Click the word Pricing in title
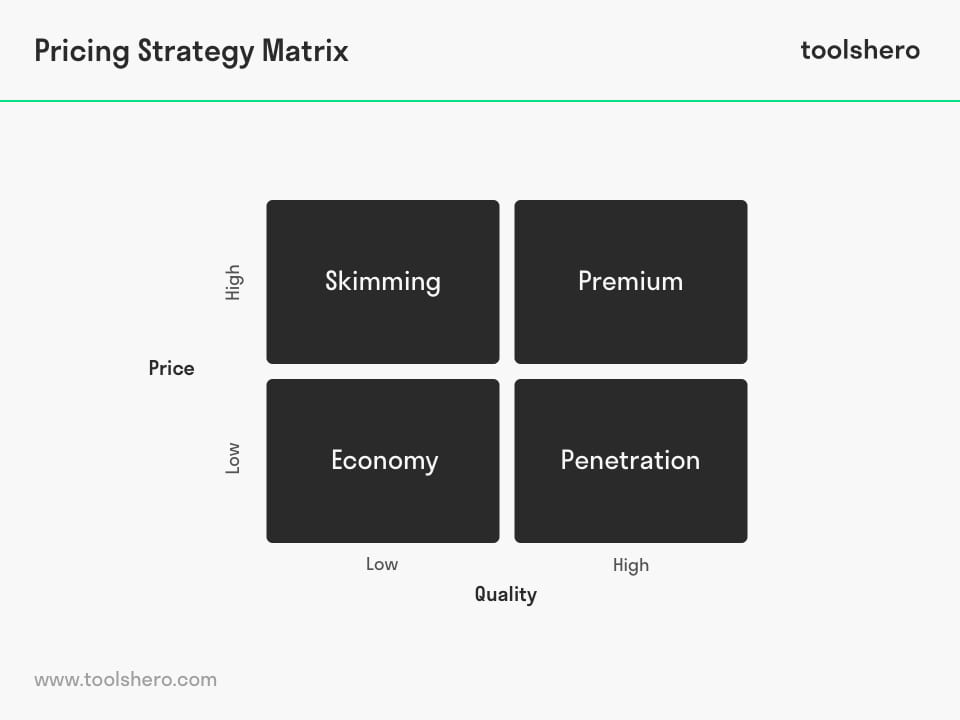Image resolution: width=960 pixels, height=720 pixels. pyautogui.click(x=82, y=51)
